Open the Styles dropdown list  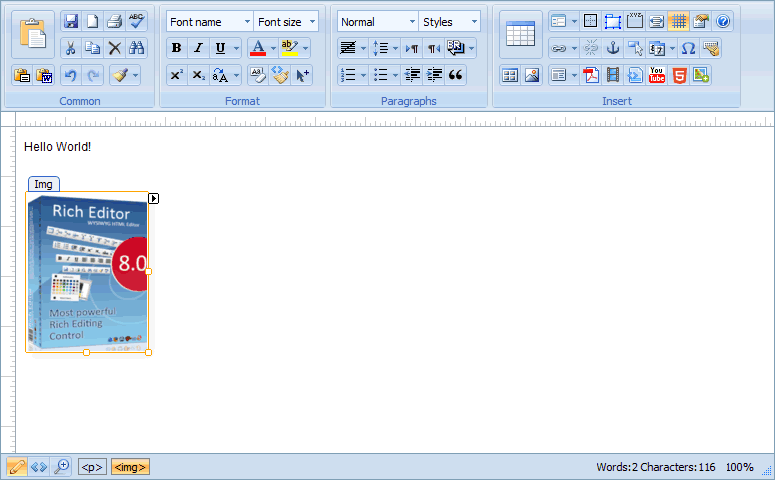point(449,21)
